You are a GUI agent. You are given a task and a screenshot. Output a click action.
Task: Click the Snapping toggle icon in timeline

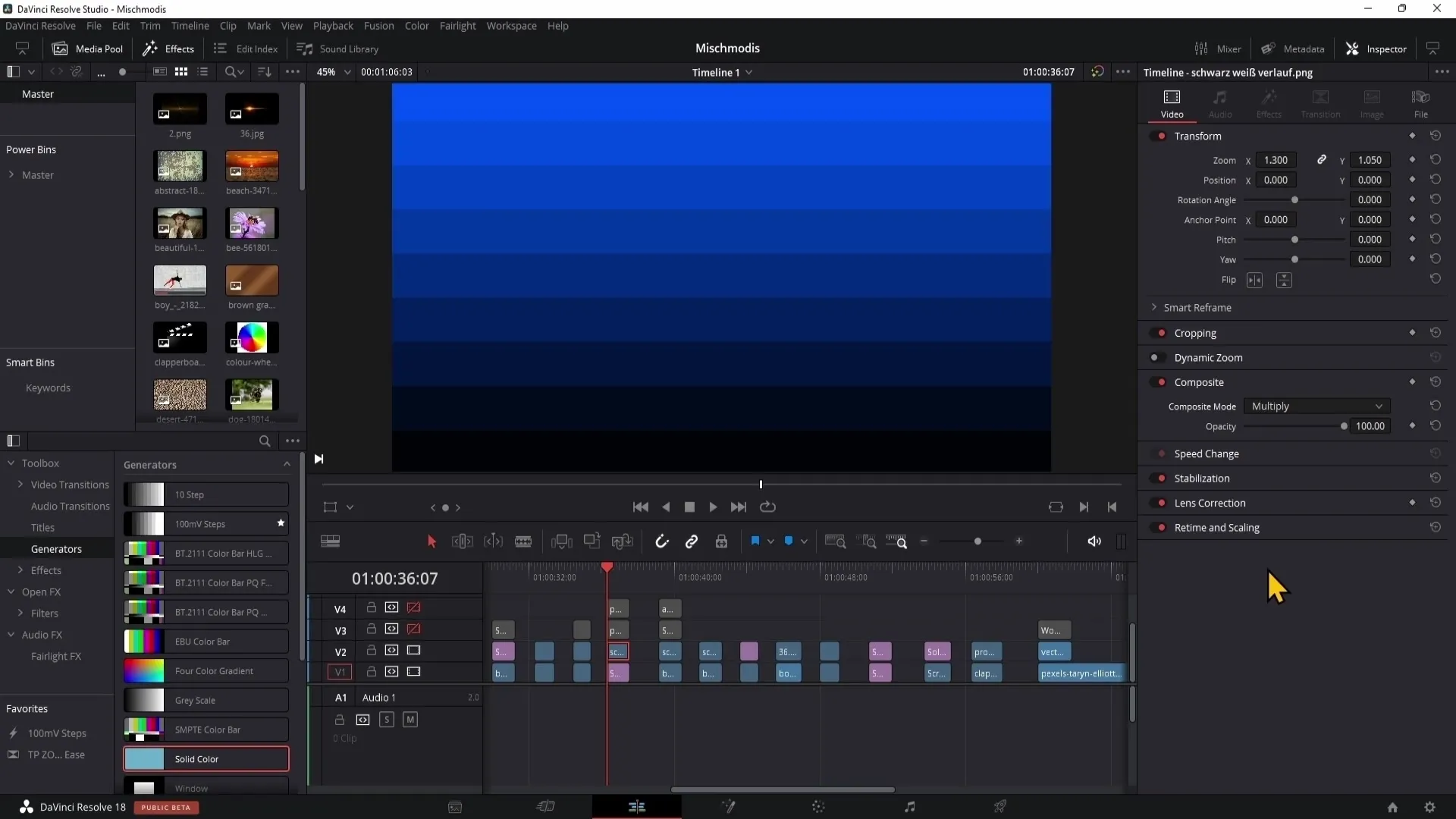[x=661, y=541]
